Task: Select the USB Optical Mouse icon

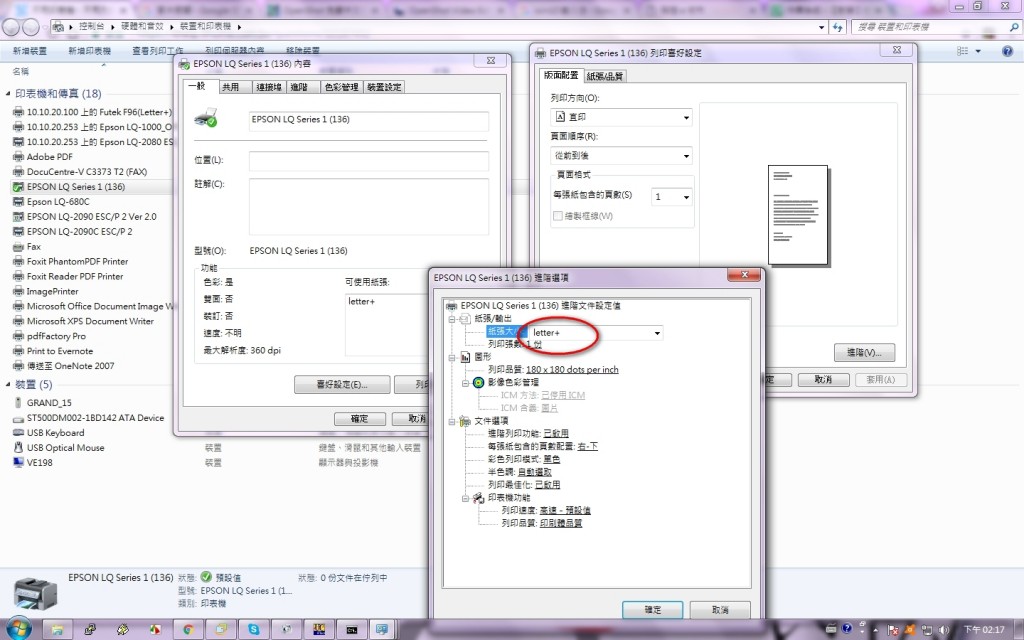Action: [x=18, y=448]
